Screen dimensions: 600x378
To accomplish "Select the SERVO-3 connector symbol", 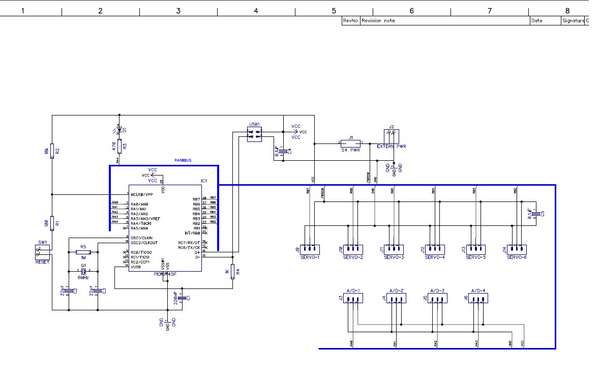I will click(x=394, y=250).
